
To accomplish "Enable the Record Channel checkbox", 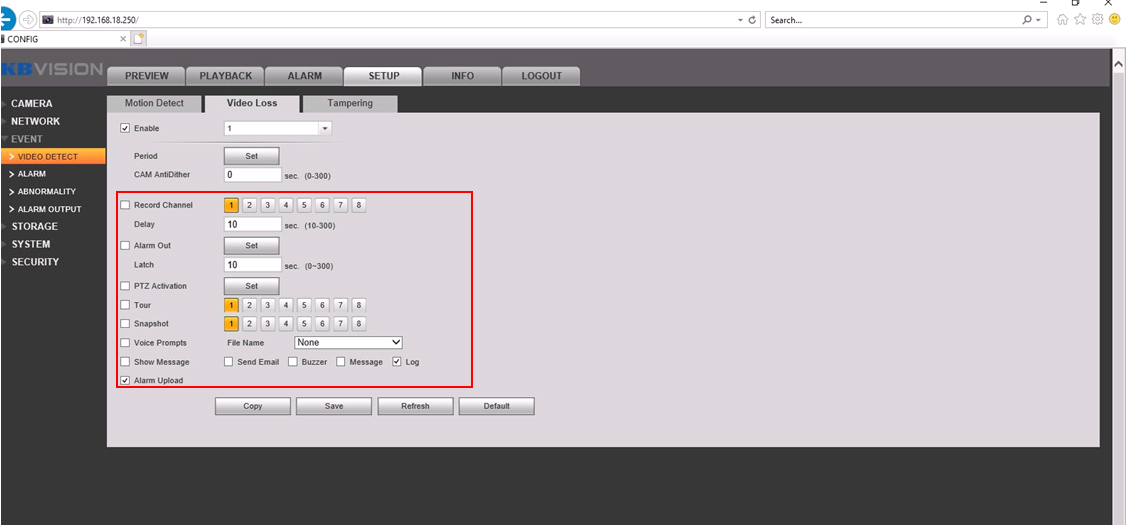I will [x=125, y=205].
